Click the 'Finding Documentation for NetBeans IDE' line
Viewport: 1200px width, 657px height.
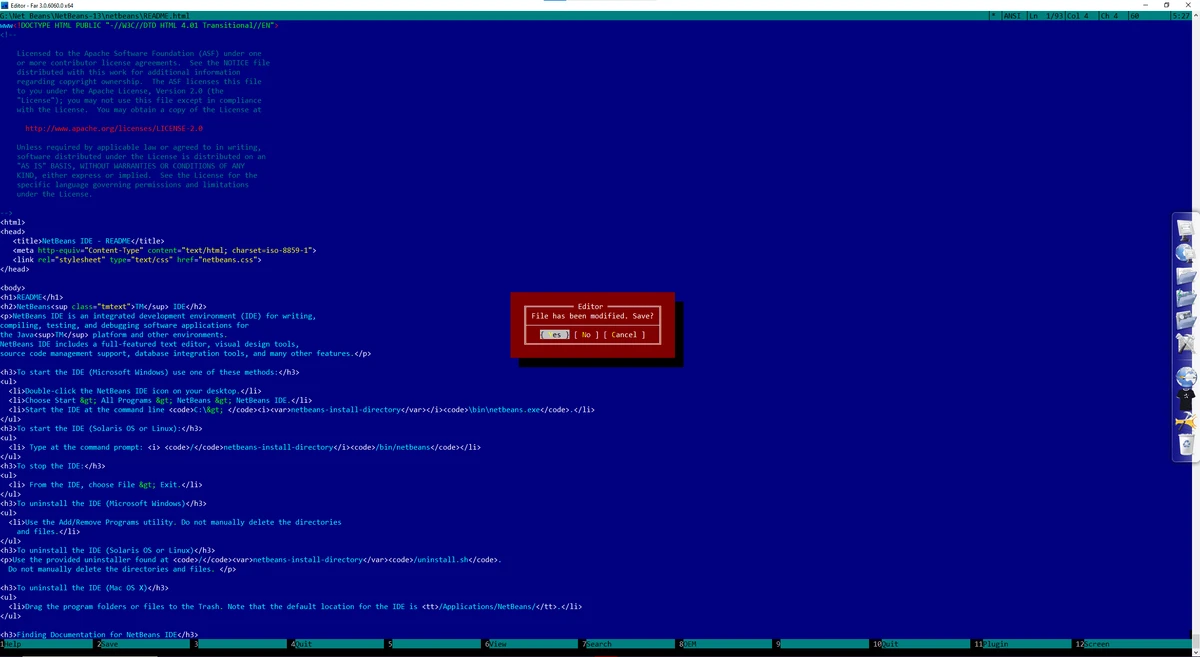point(99,634)
